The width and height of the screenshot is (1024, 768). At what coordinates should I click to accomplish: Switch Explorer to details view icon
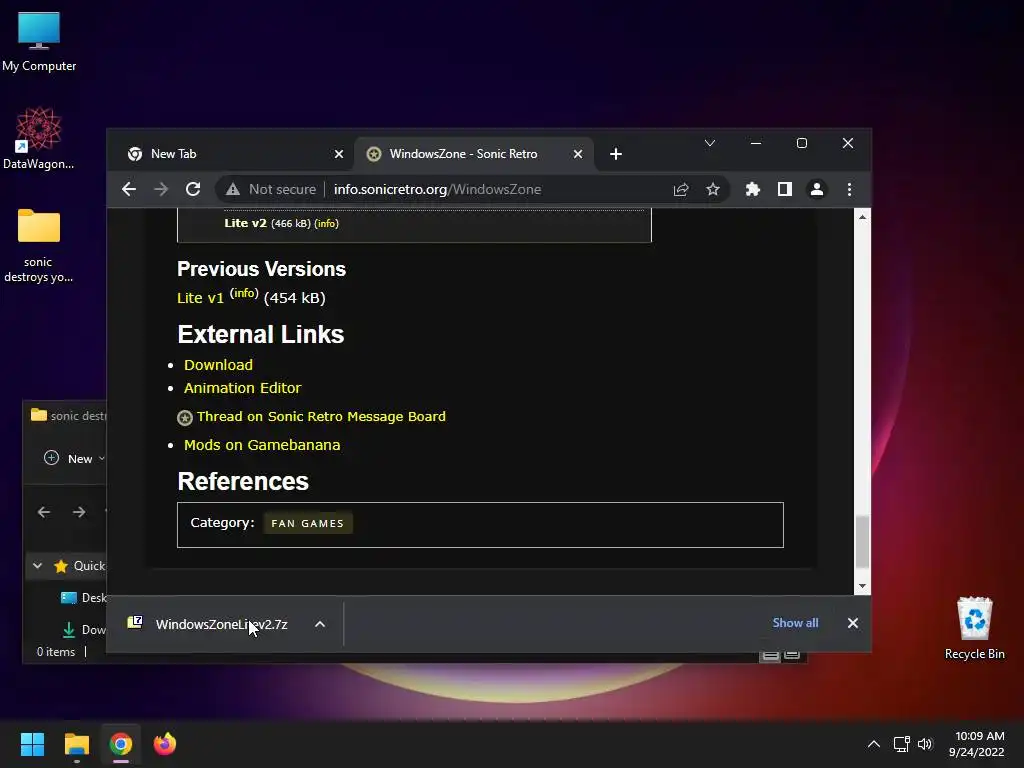771,656
